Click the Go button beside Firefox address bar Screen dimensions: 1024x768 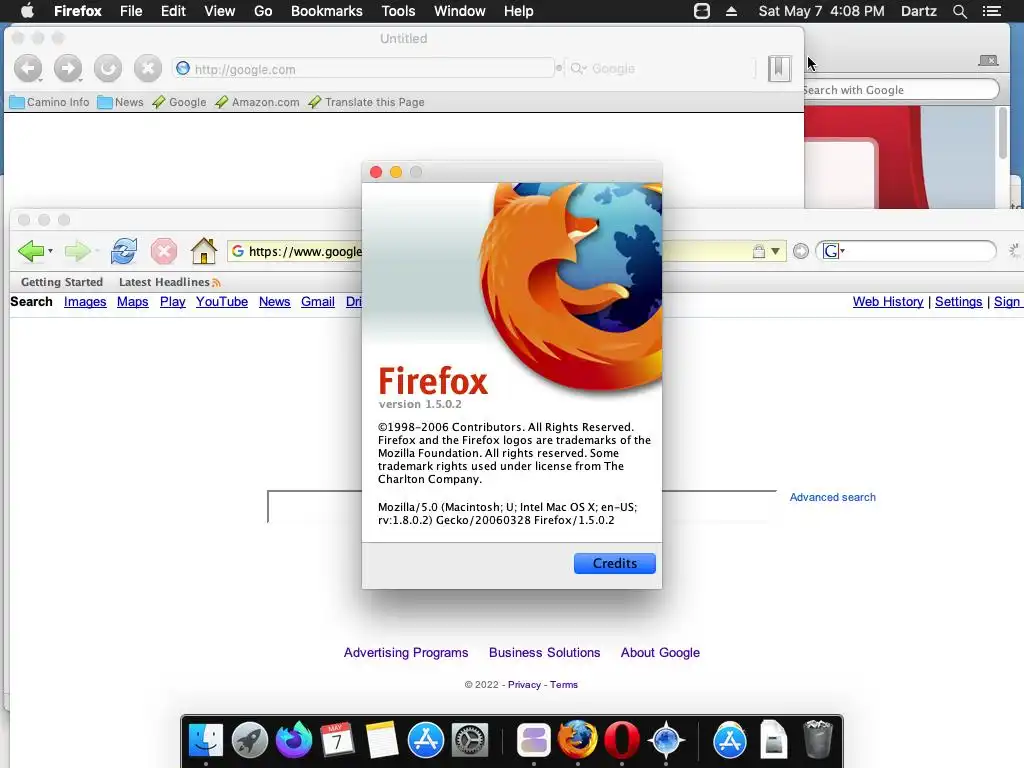(x=801, y=251)
